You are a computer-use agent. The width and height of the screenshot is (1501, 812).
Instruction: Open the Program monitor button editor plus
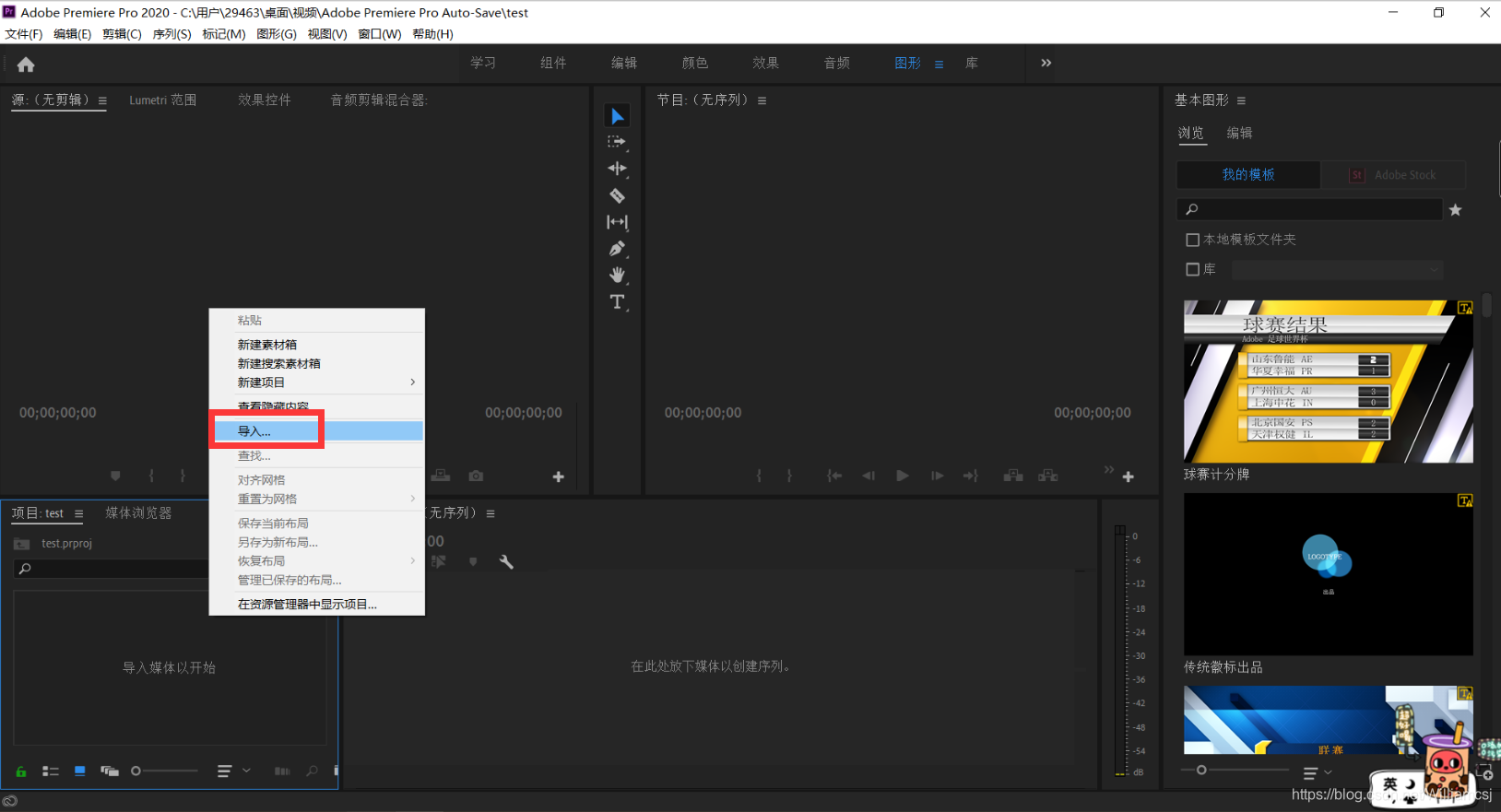(1128, 477)
